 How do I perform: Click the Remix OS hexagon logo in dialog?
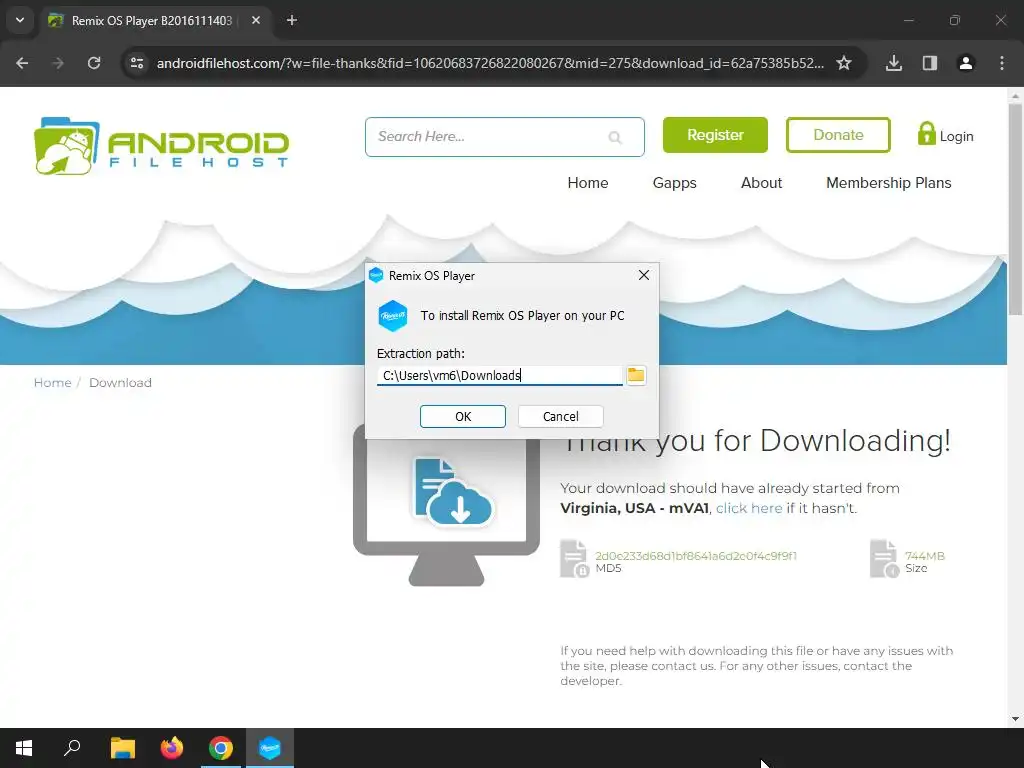392,316
